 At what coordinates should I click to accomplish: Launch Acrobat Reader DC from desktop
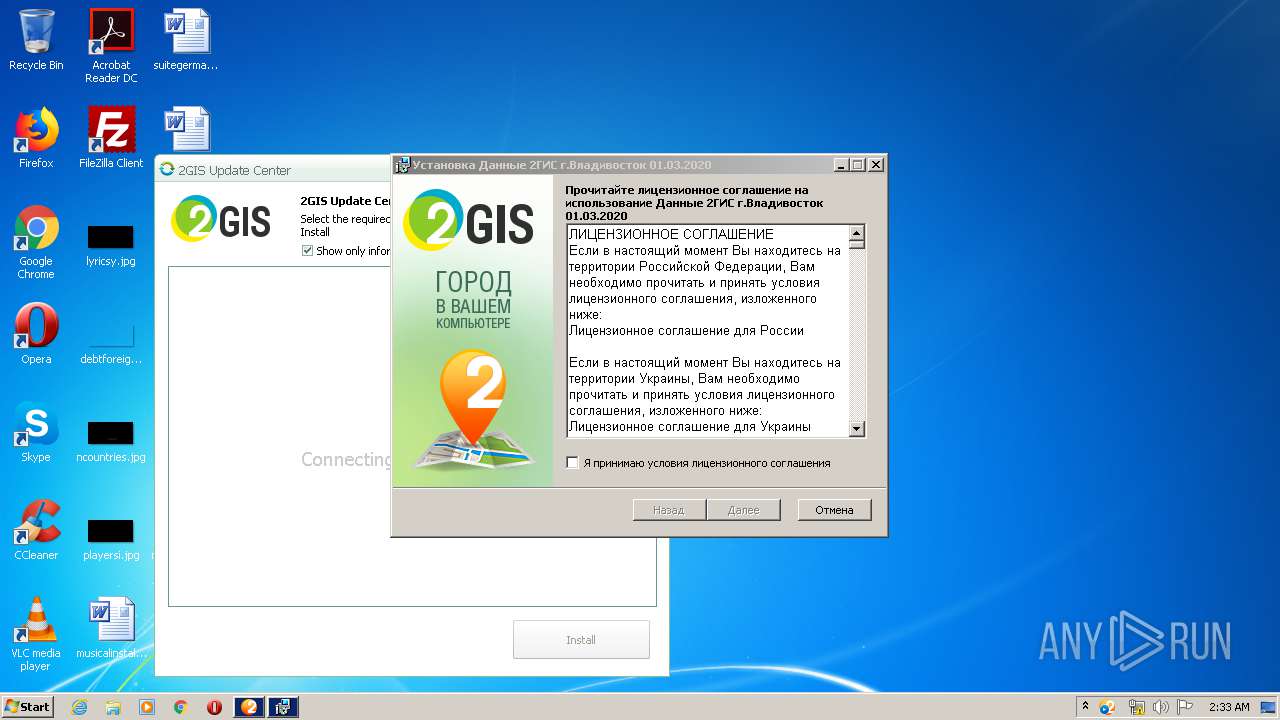coord(111,45)
